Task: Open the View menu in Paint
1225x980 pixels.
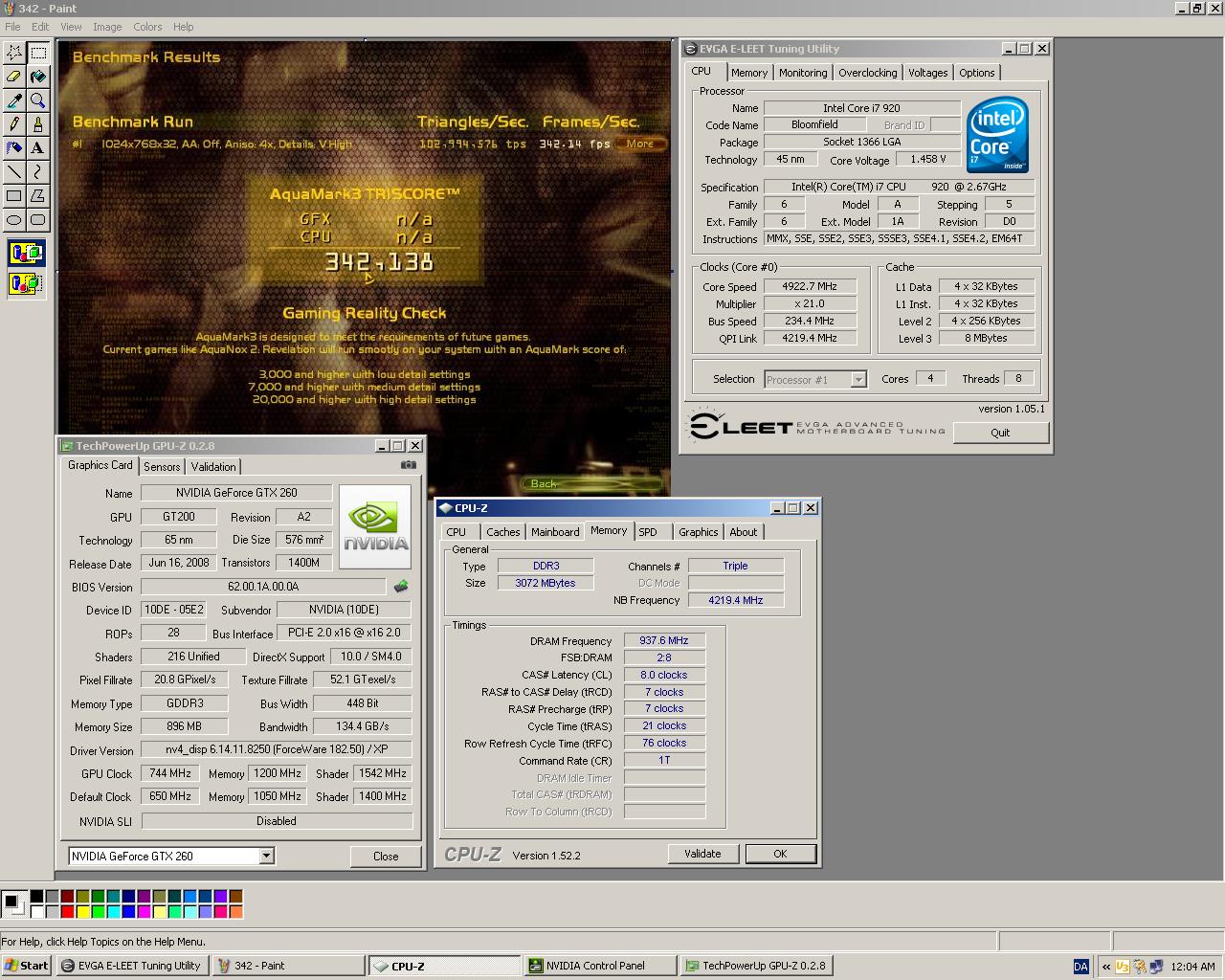Action: [71, 27]
